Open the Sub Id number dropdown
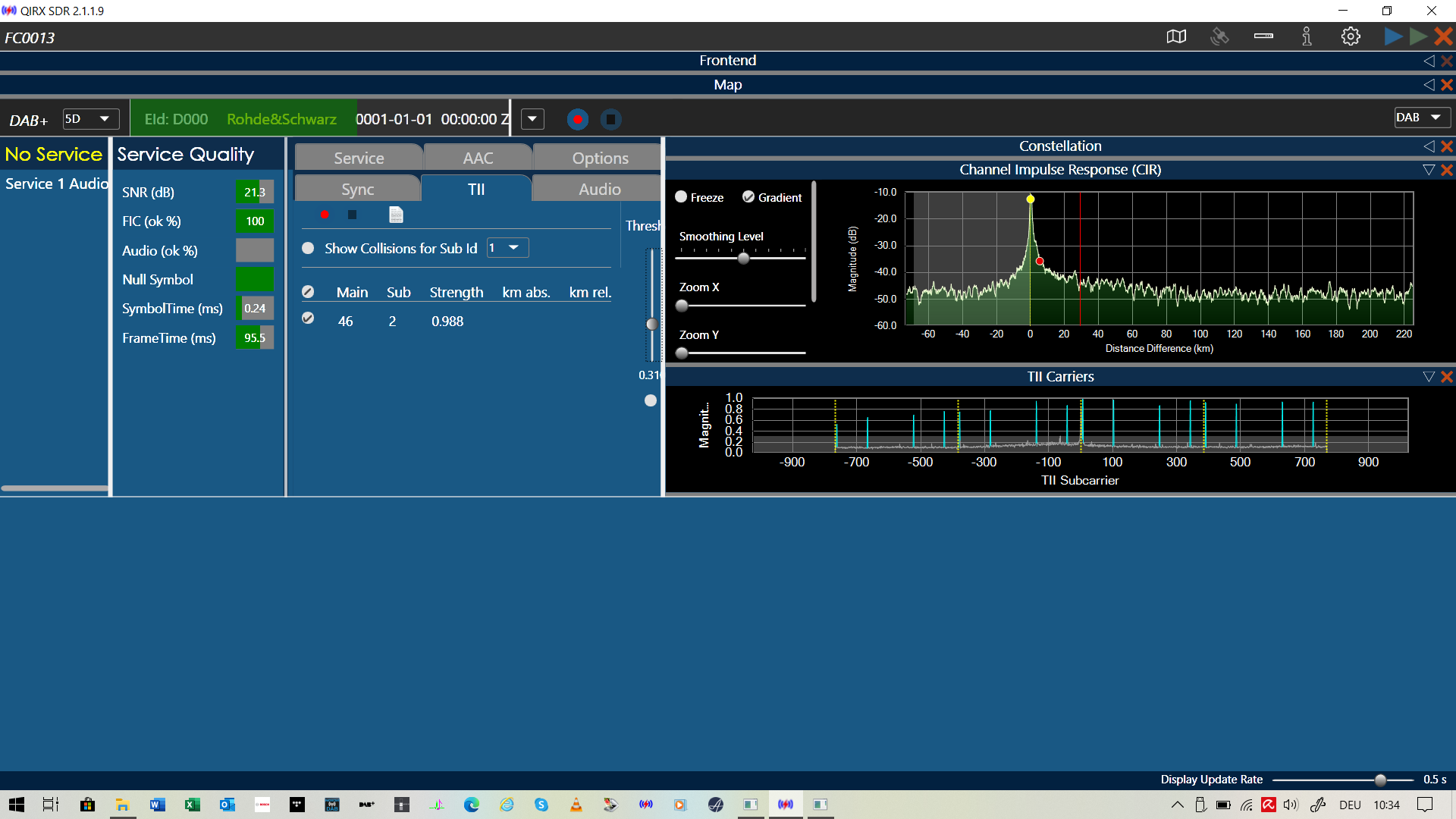 pos(507,248)
